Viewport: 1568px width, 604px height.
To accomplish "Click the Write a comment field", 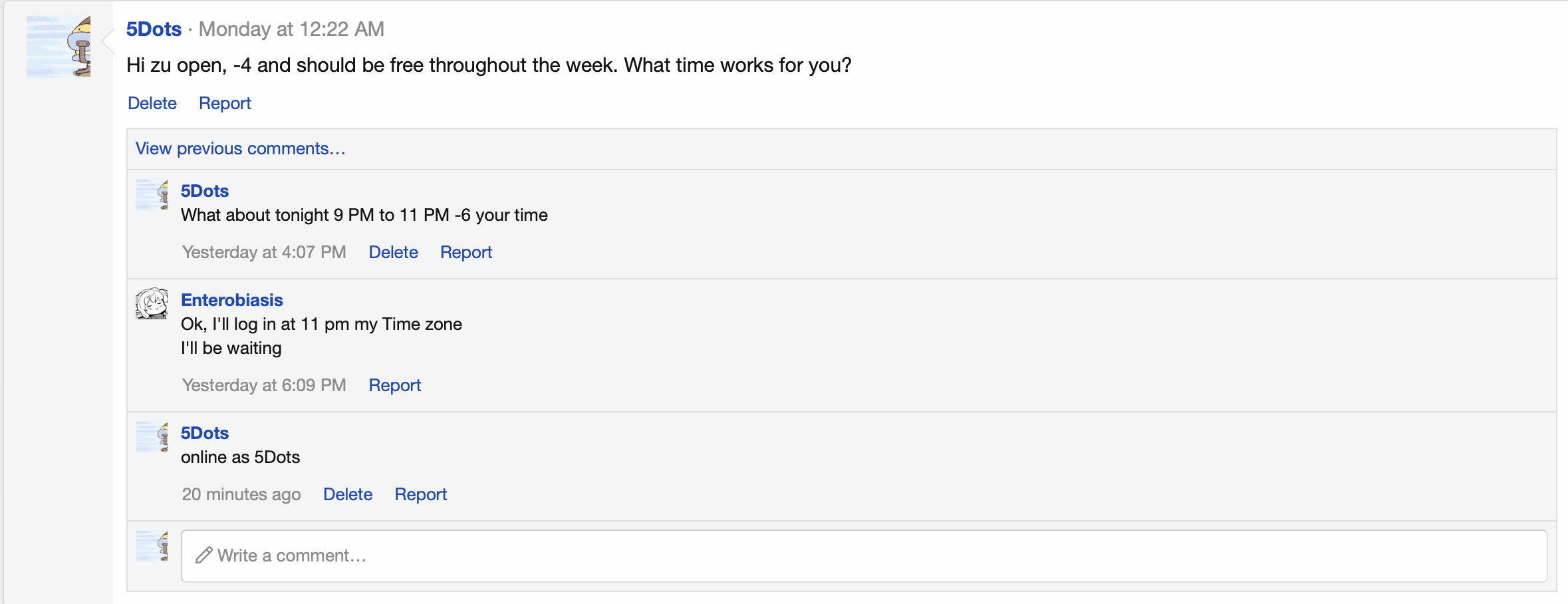I will 864,556.
